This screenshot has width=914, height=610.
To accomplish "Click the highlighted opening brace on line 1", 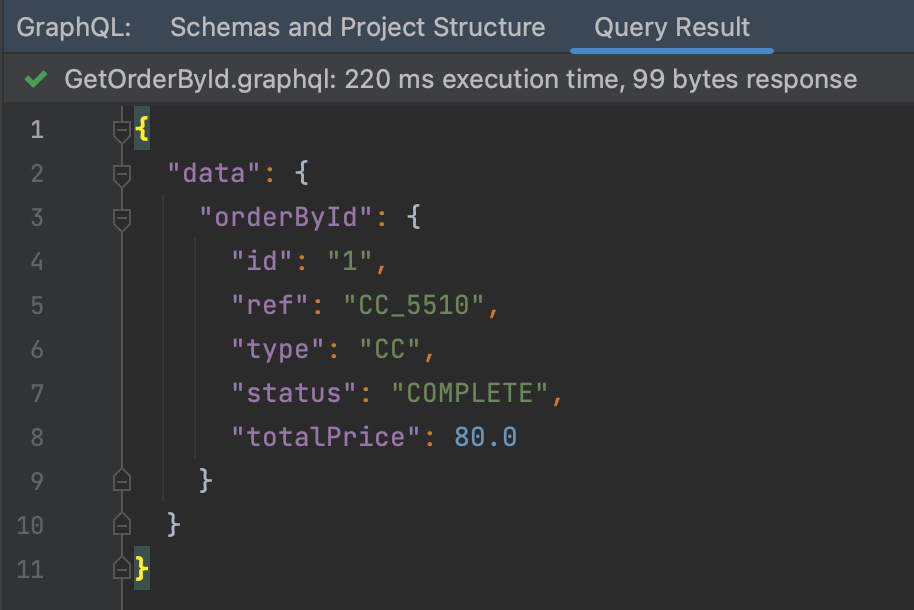I will click(142, 130).
